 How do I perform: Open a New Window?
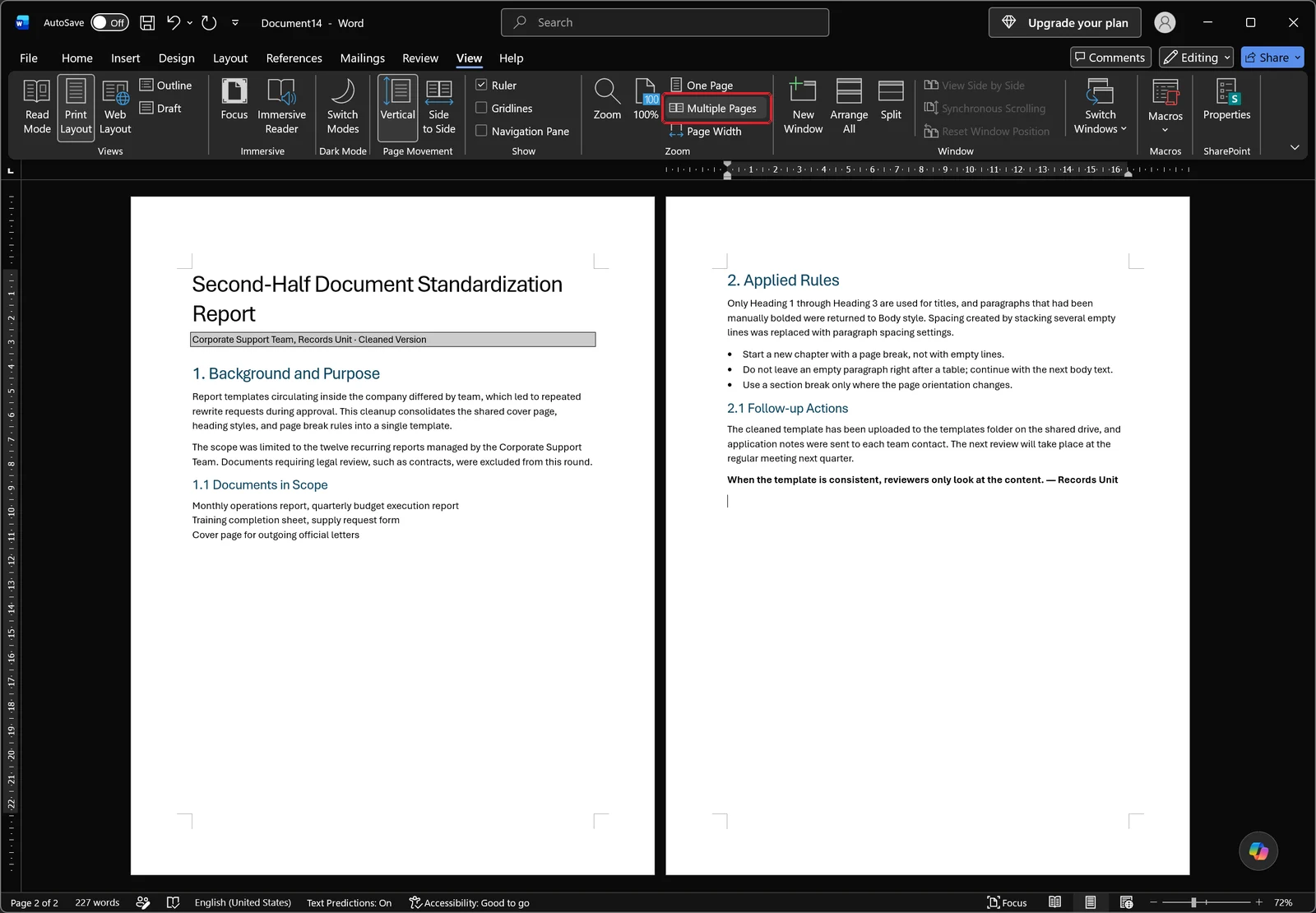coord(803,107)
